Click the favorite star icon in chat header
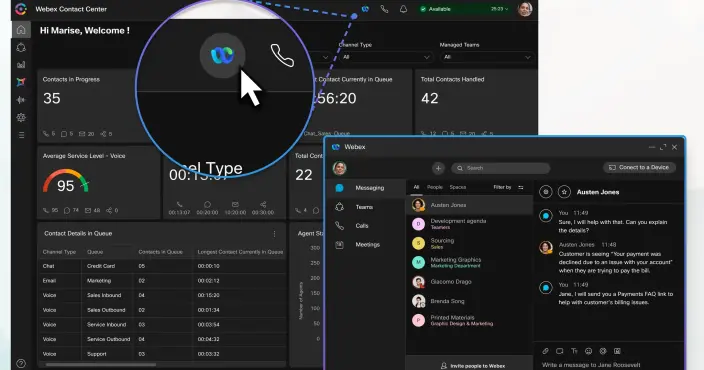The image size is (704, 370). 564,192
